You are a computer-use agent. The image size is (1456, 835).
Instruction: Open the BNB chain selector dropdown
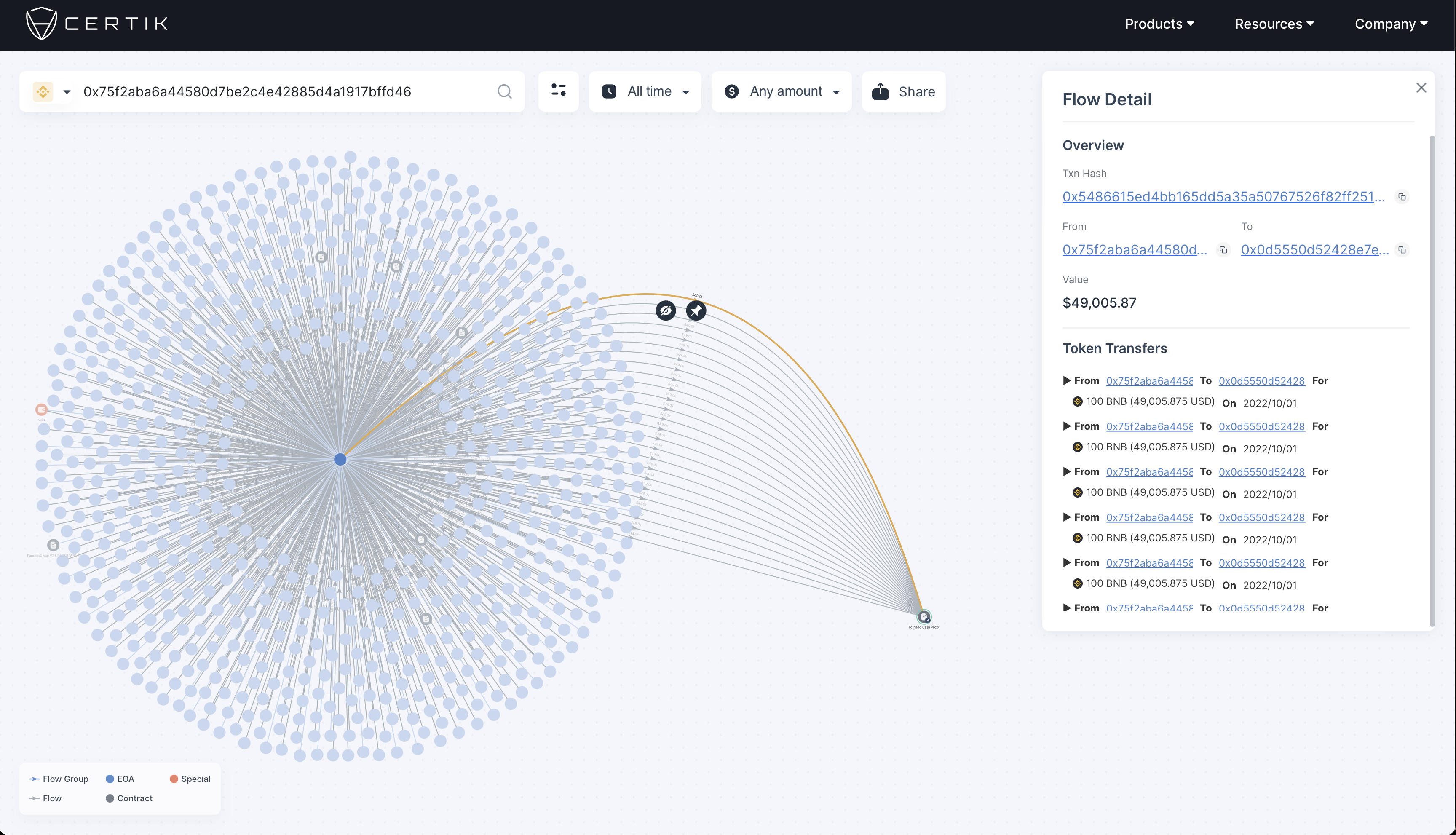[53, 92]
